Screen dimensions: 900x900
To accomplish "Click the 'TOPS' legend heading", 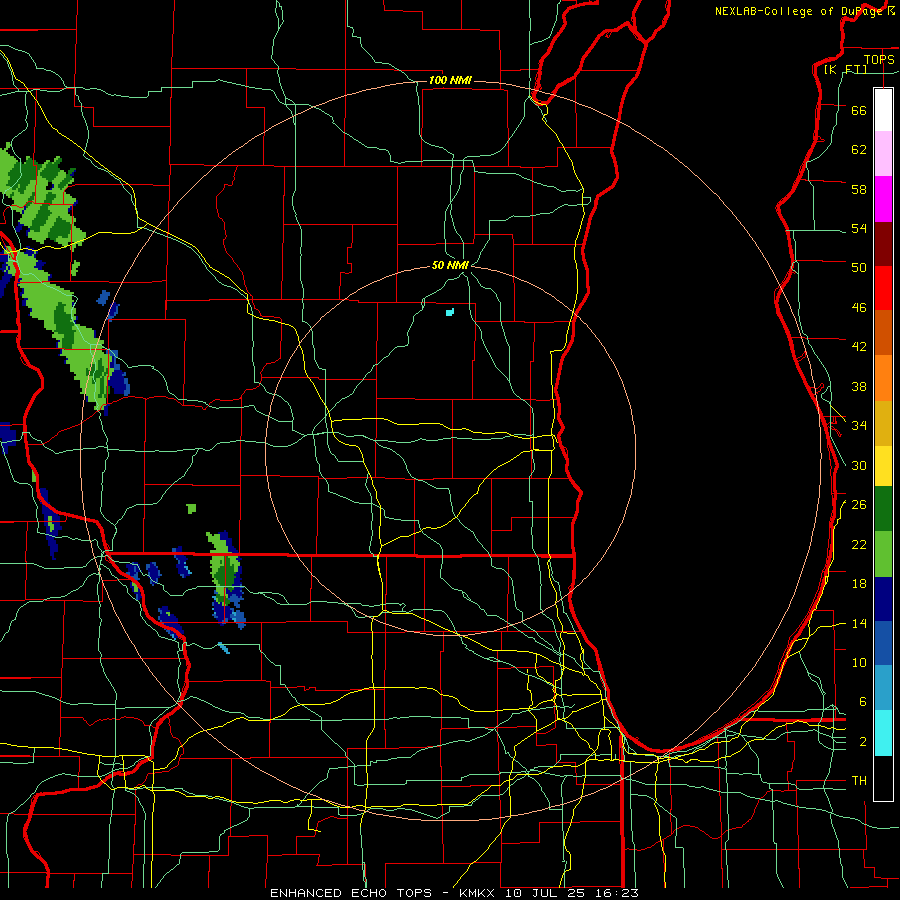I will tap(879, 60).
